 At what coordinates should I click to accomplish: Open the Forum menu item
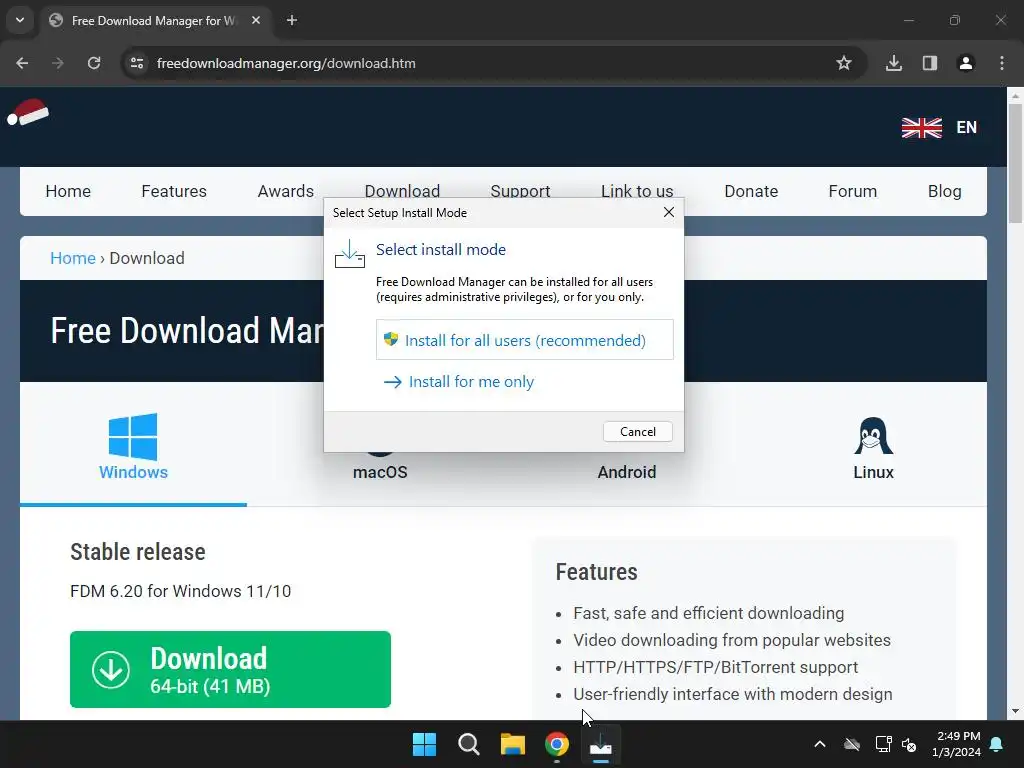coord(852,191)
